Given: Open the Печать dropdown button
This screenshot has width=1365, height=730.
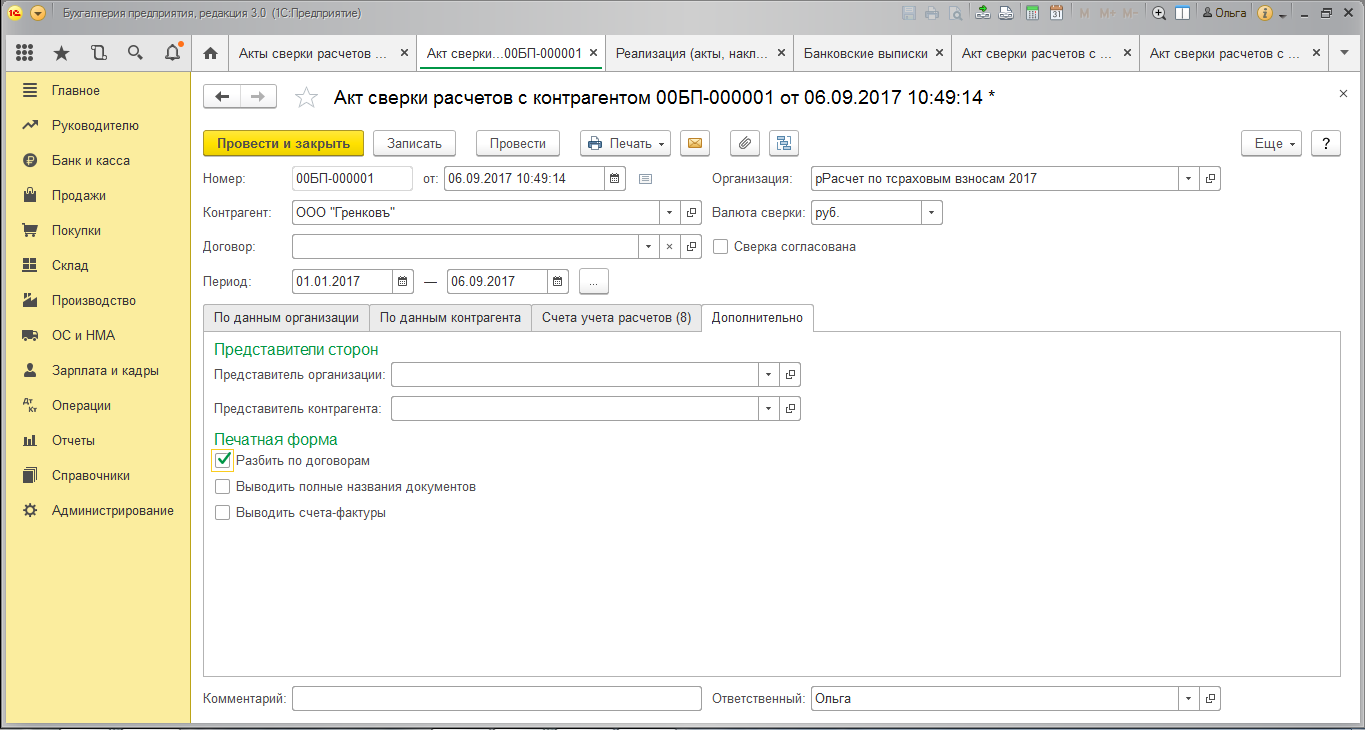Looking at the screenshot, I should pos(625,143).
